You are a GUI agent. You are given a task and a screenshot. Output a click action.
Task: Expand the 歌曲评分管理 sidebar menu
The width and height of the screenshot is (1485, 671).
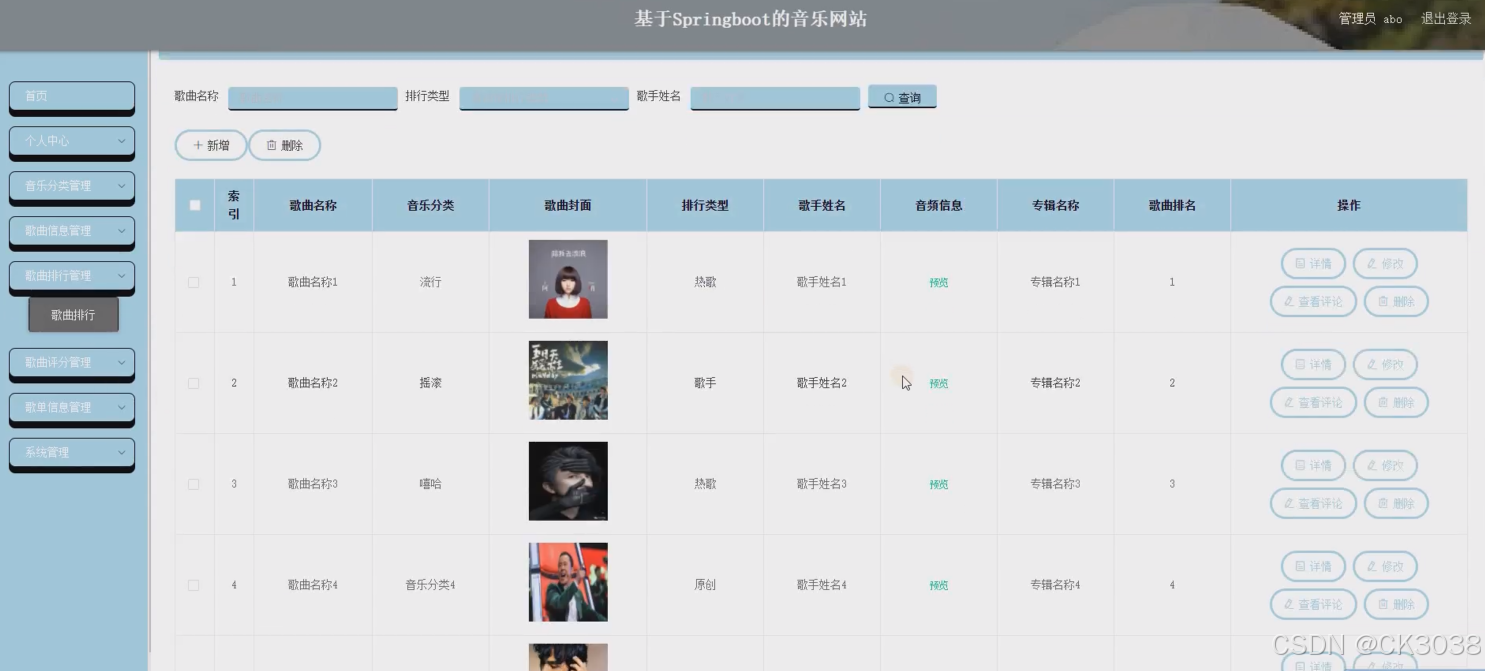point(72,363)
